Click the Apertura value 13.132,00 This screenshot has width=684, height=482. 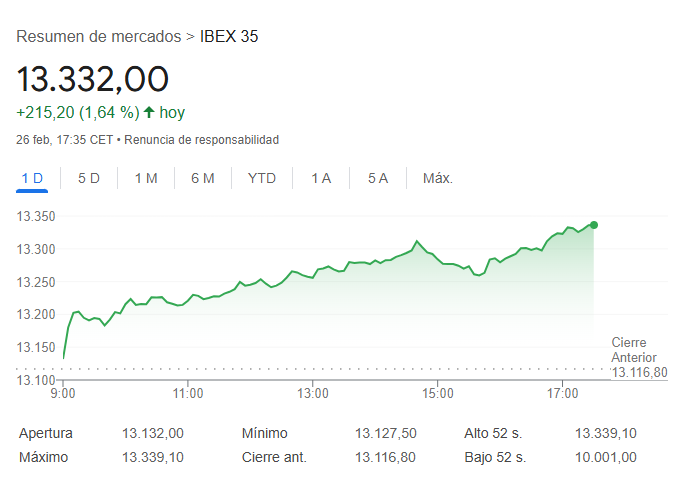tap(153, 433)
